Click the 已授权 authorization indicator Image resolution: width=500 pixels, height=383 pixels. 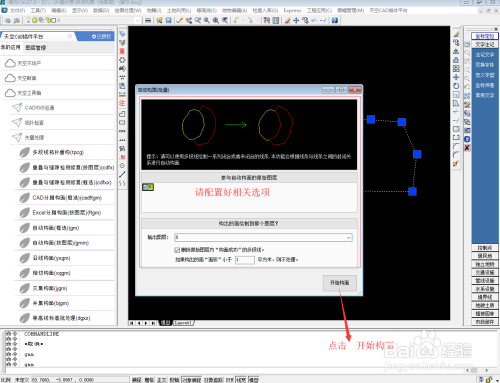pyautogui.click(x=102, y=36)
